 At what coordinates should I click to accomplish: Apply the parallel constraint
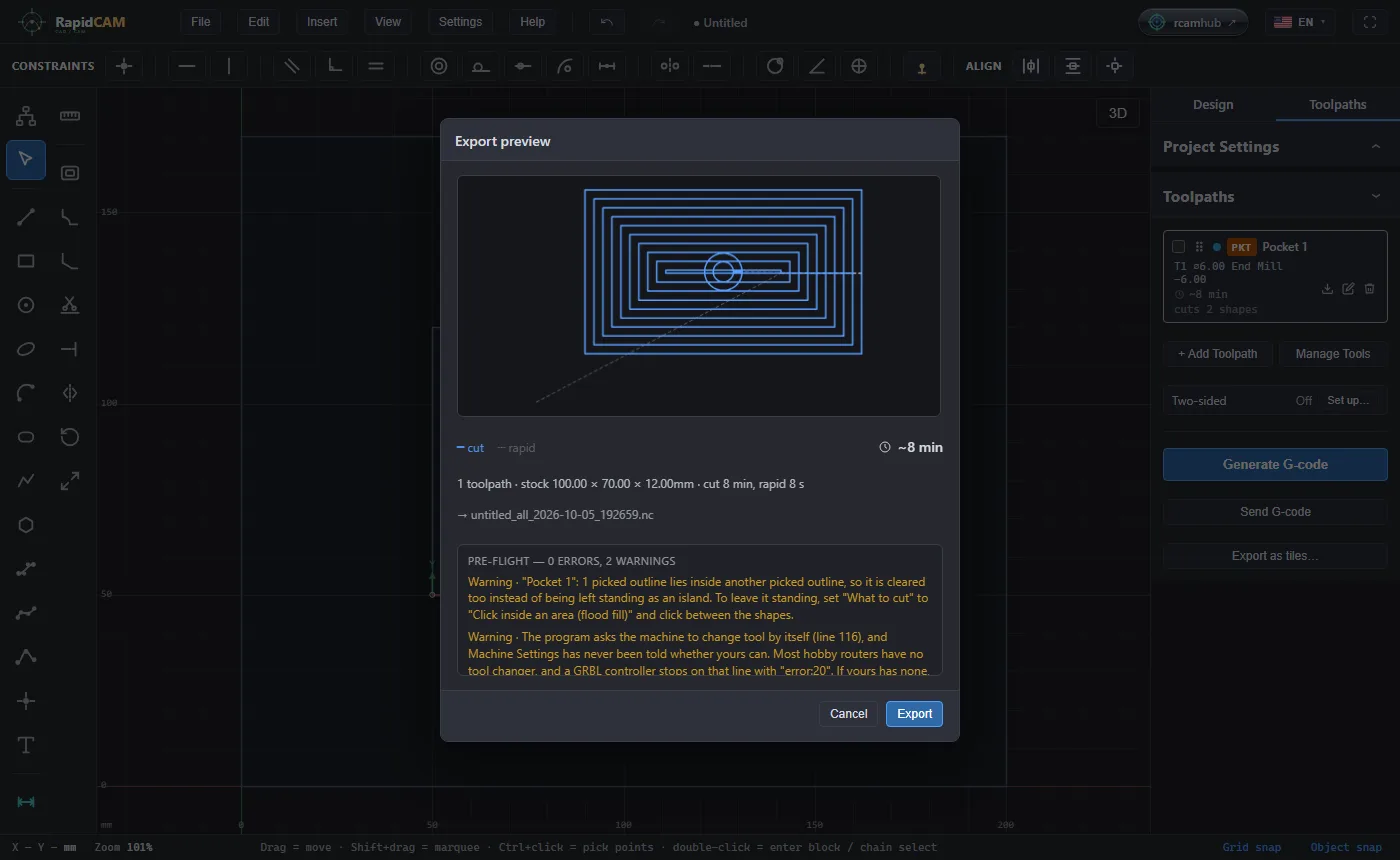tap(292, 66)
